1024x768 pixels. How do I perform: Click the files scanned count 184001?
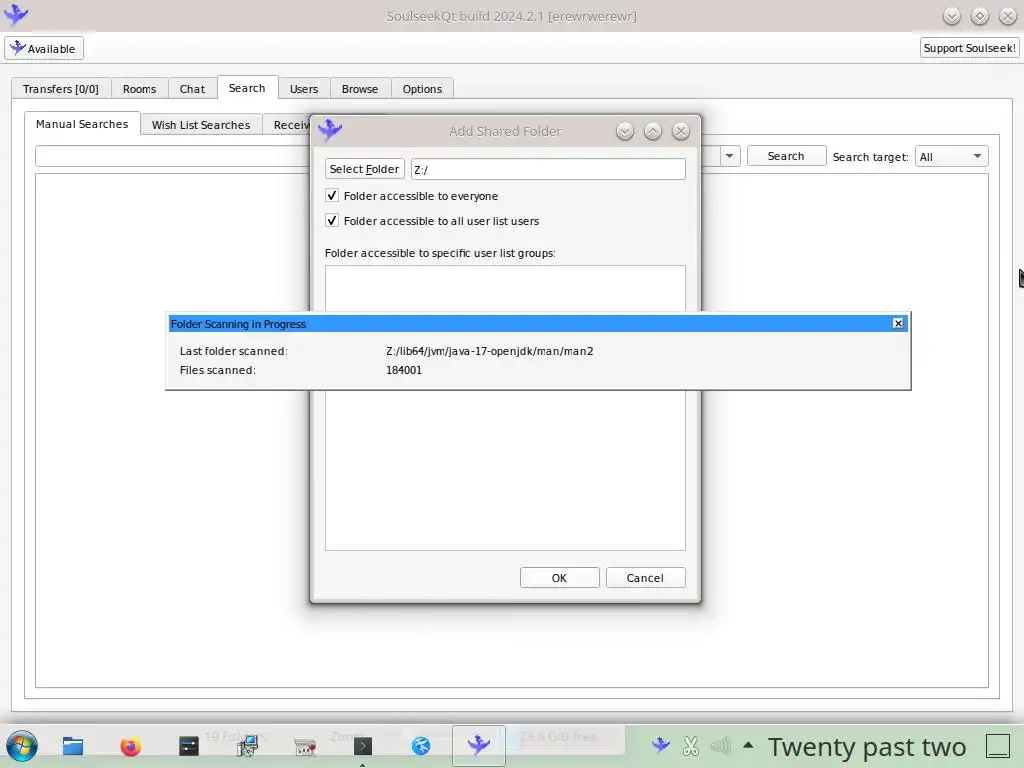coord(404,370)
